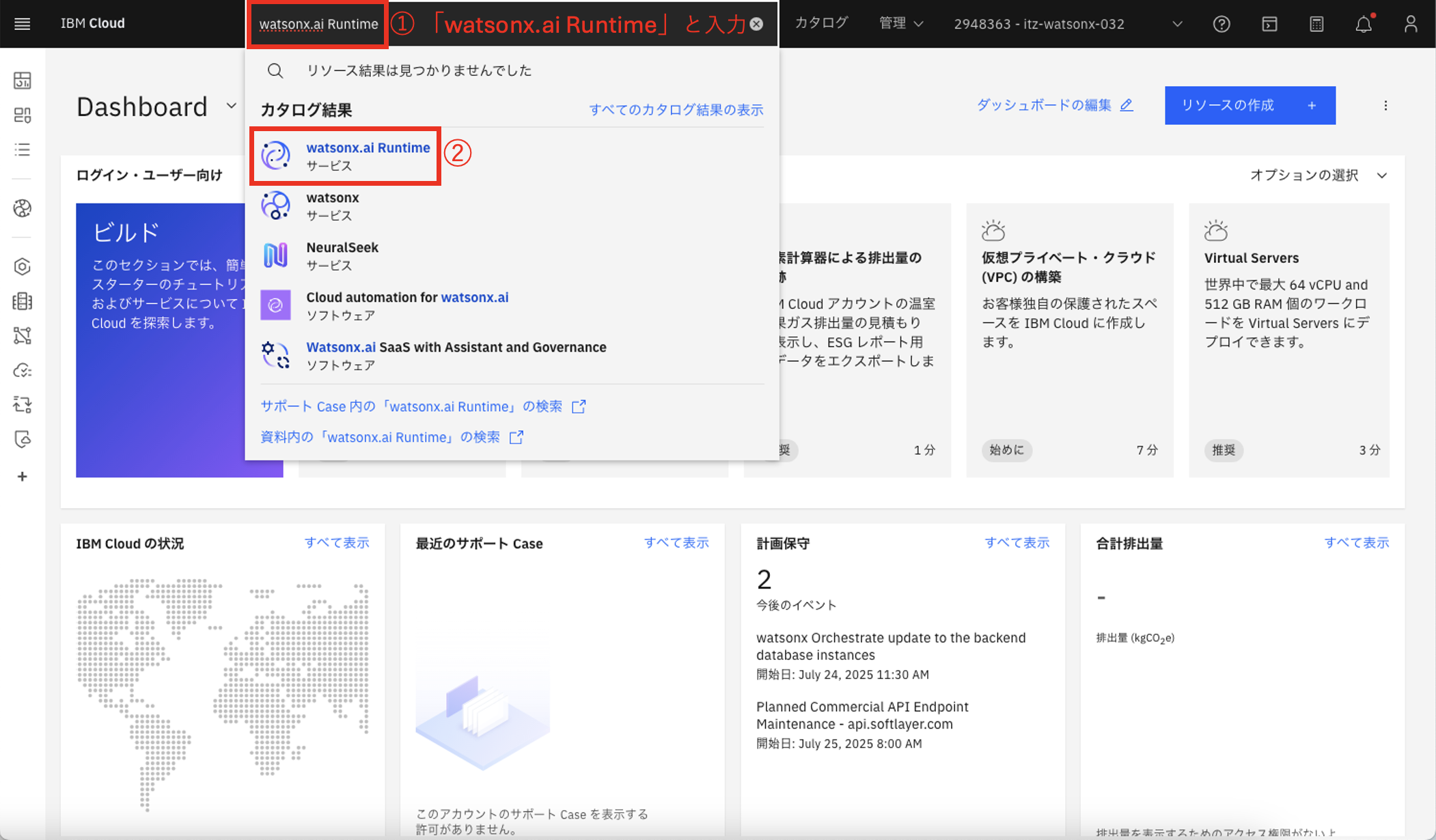Screen dimensions: 1436x840
Task: Clear the search field with X icon
Action: (x=756, y=24)
